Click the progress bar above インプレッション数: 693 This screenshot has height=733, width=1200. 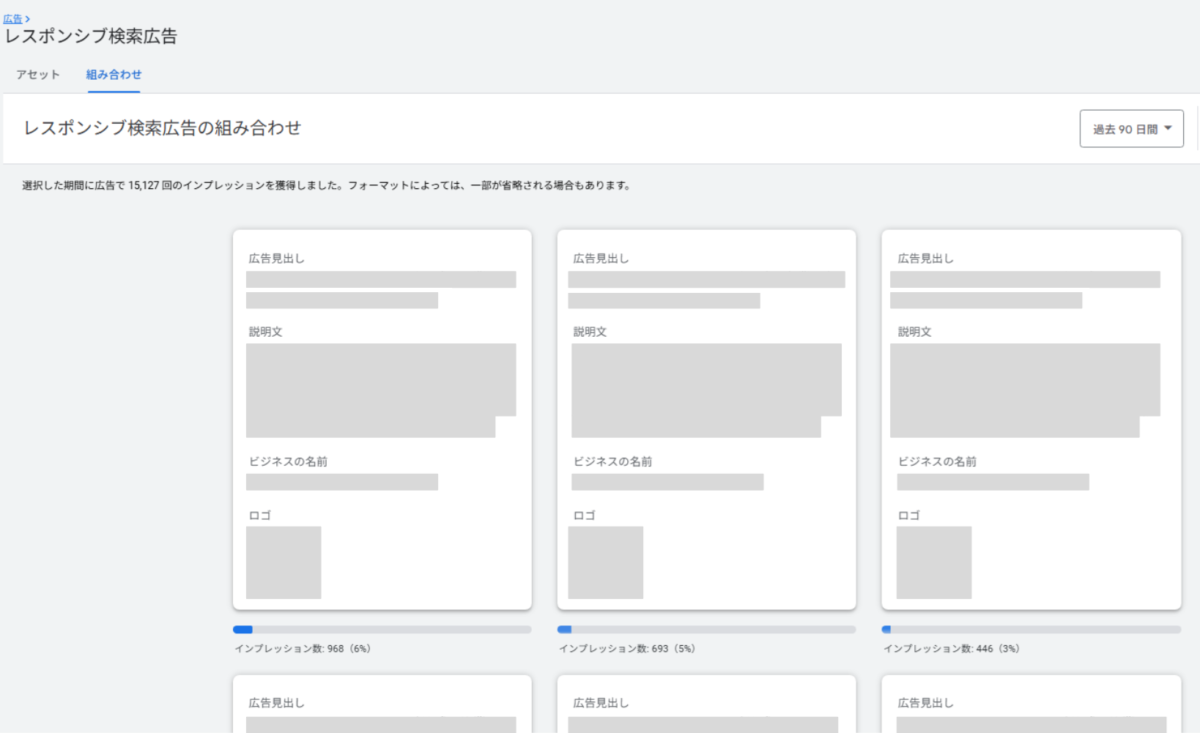tap(706, 630)
